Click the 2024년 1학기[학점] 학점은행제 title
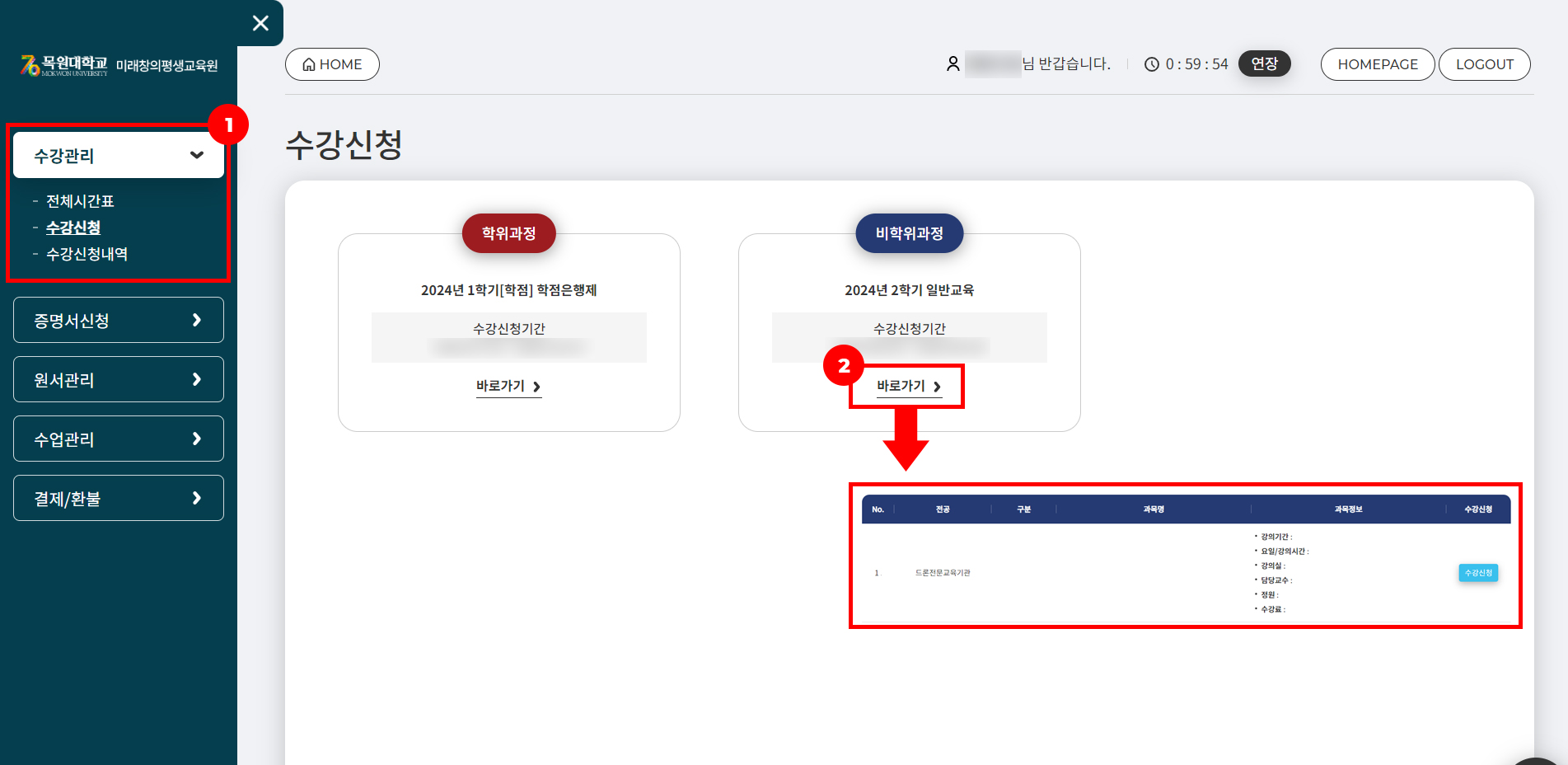Screen dimensions: 1568x765 508,290
